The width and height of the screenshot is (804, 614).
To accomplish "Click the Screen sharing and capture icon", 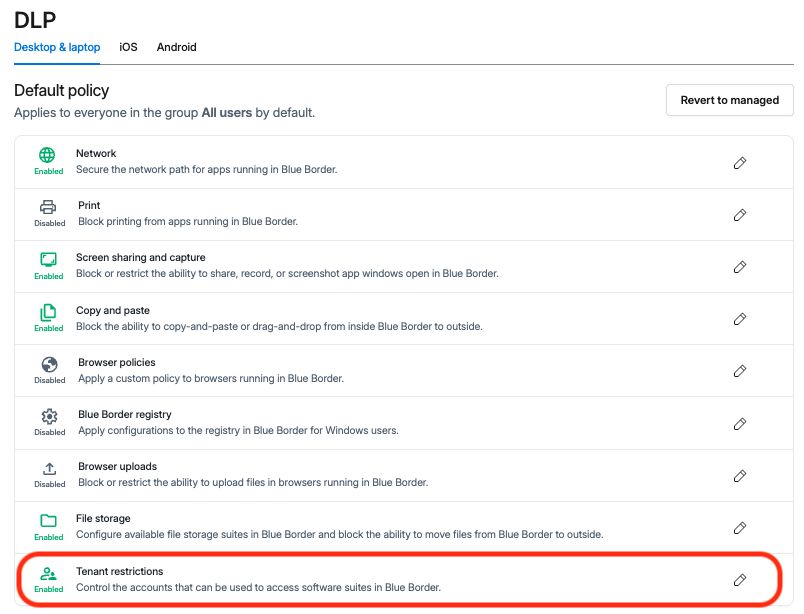I will pos(48,260).
